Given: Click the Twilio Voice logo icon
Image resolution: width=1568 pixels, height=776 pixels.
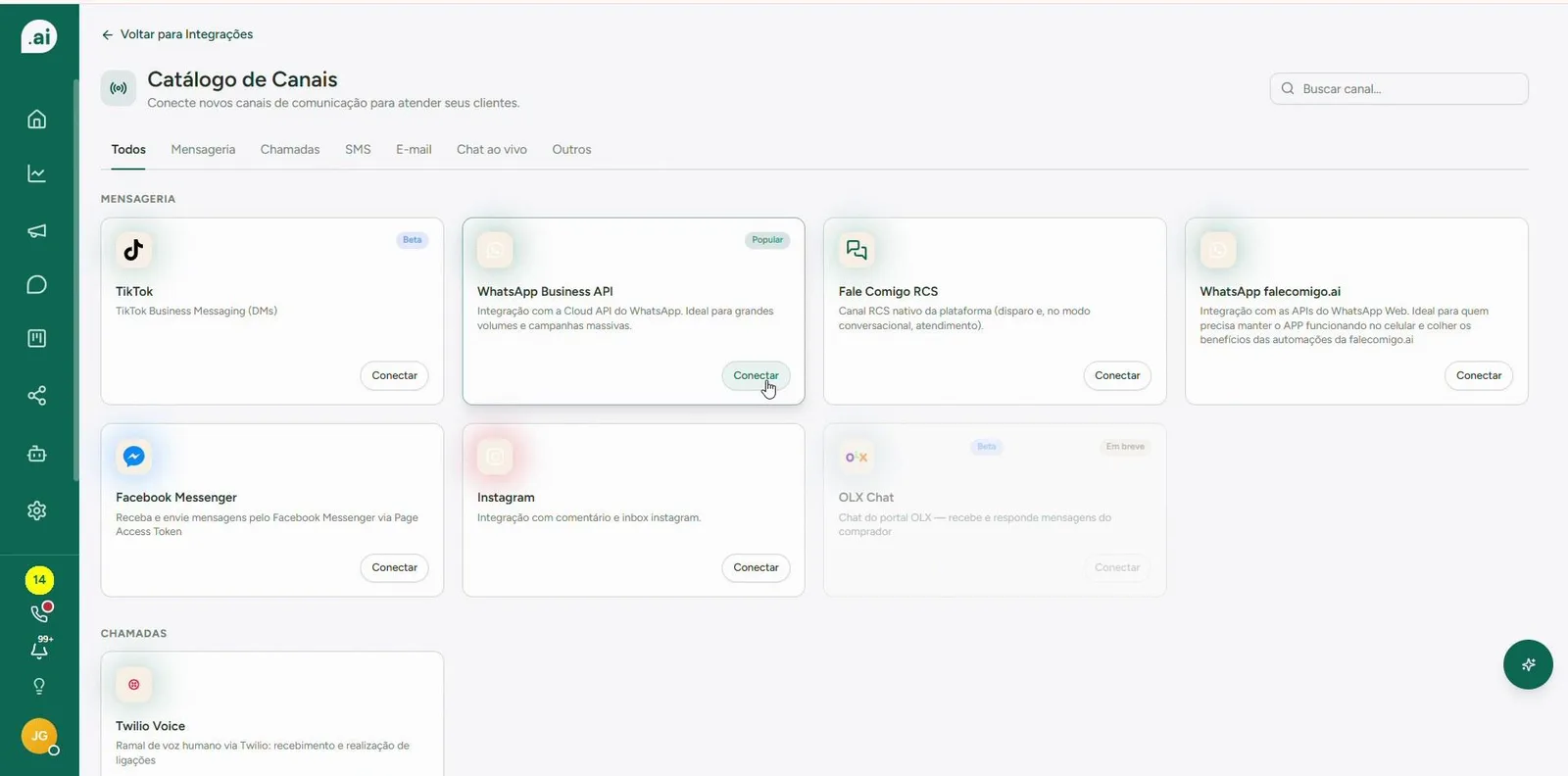Looking at the screenshot, I should tap(133, 684).
